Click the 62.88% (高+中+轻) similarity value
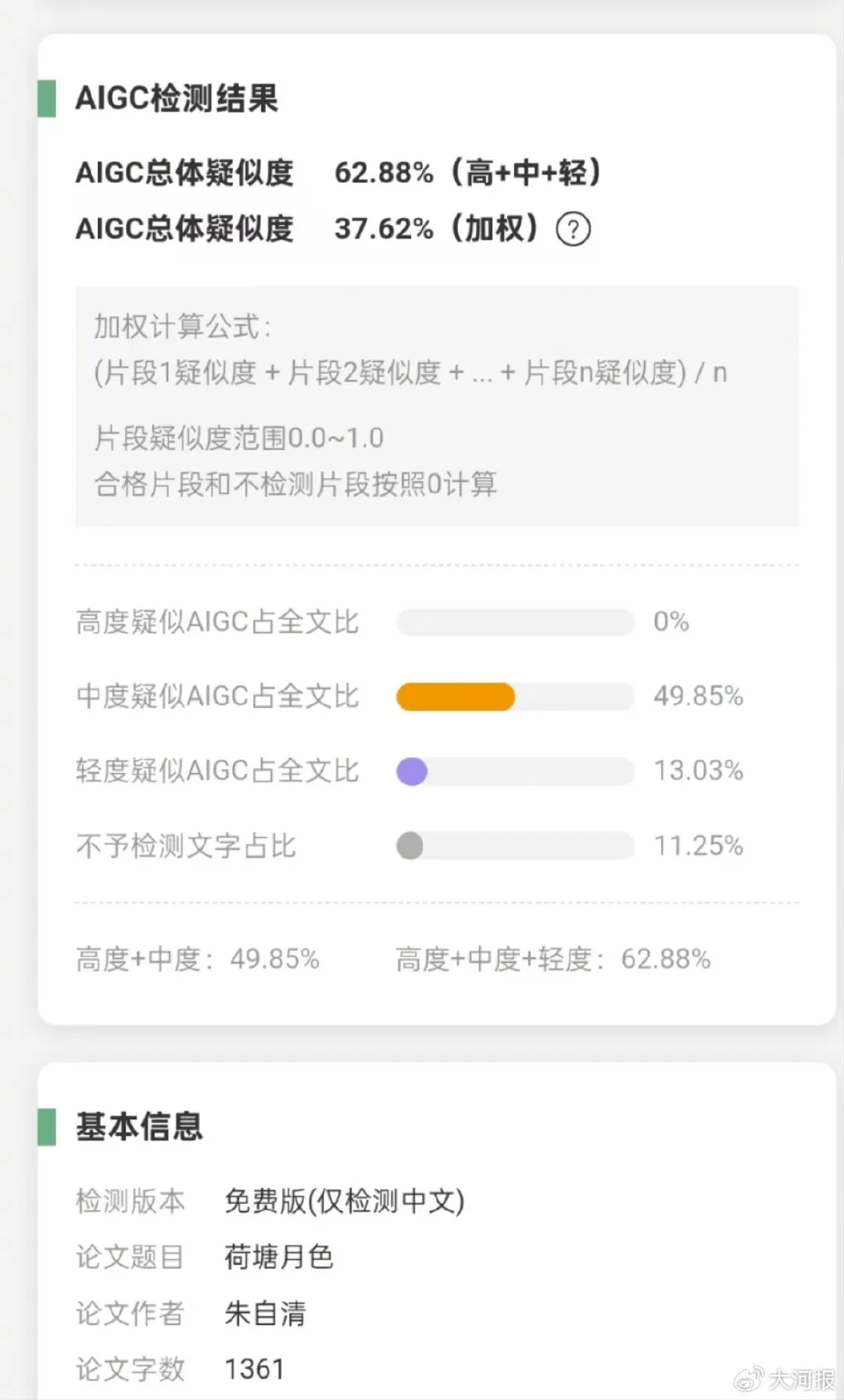The width and height of the screenshot is (844, 1400). tap(467, 173)
